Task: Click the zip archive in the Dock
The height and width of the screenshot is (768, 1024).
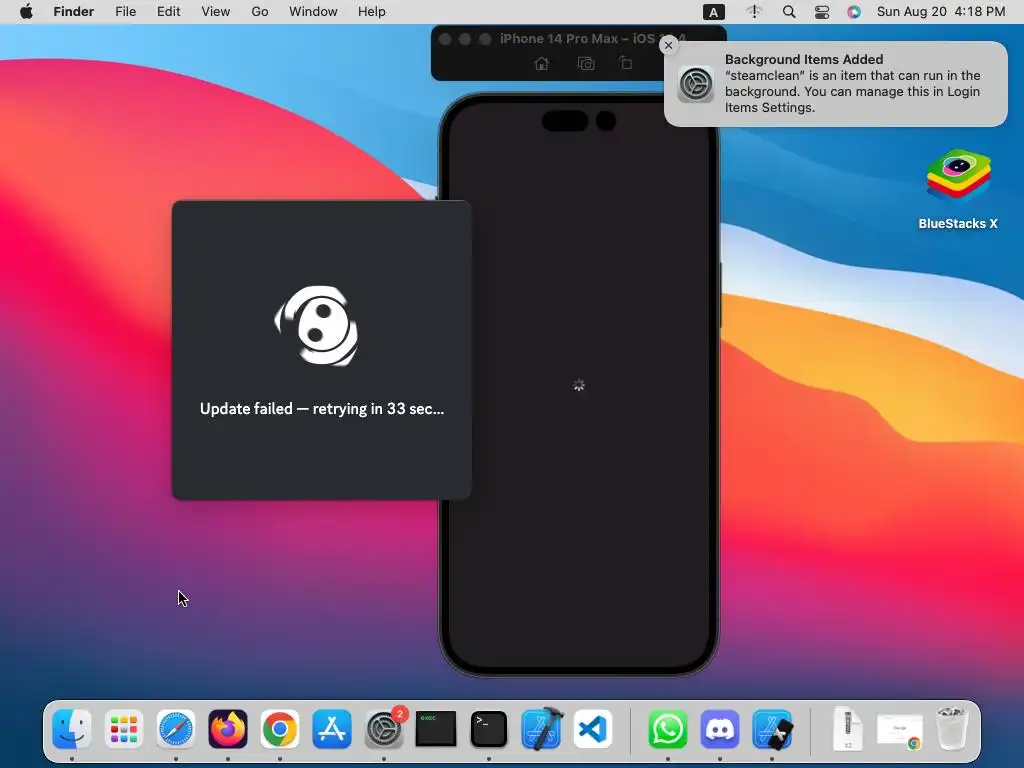Action: [x=848, y=729]
